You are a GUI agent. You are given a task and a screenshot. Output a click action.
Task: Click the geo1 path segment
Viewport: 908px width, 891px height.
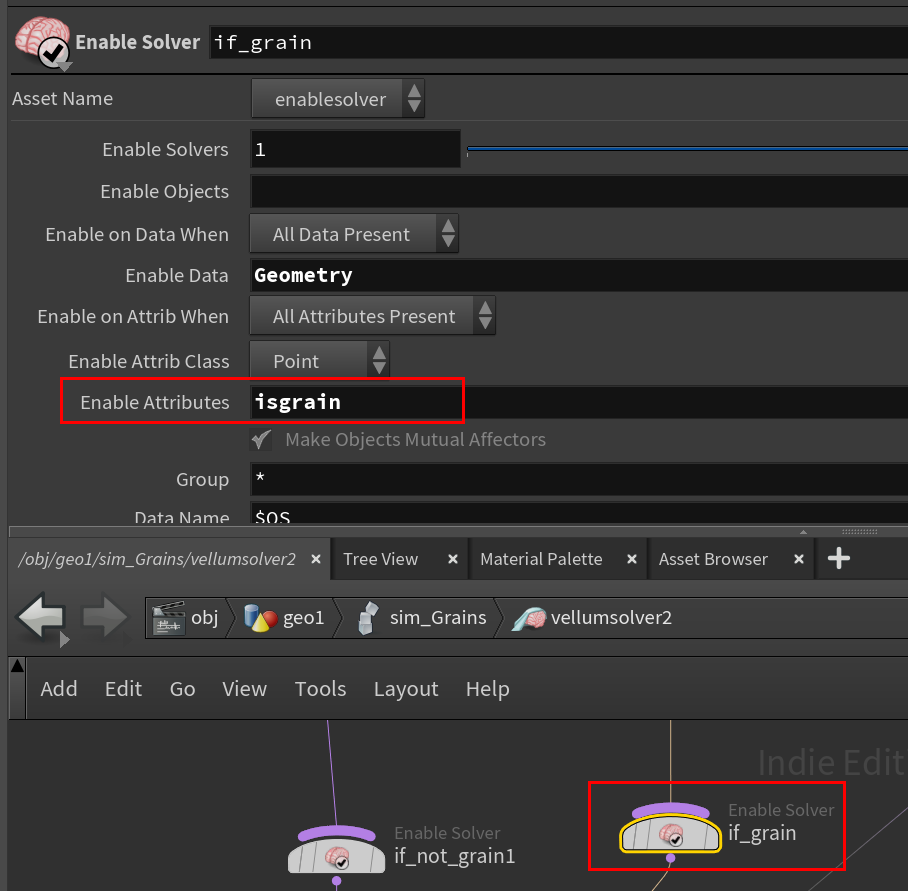click(284, 618)
